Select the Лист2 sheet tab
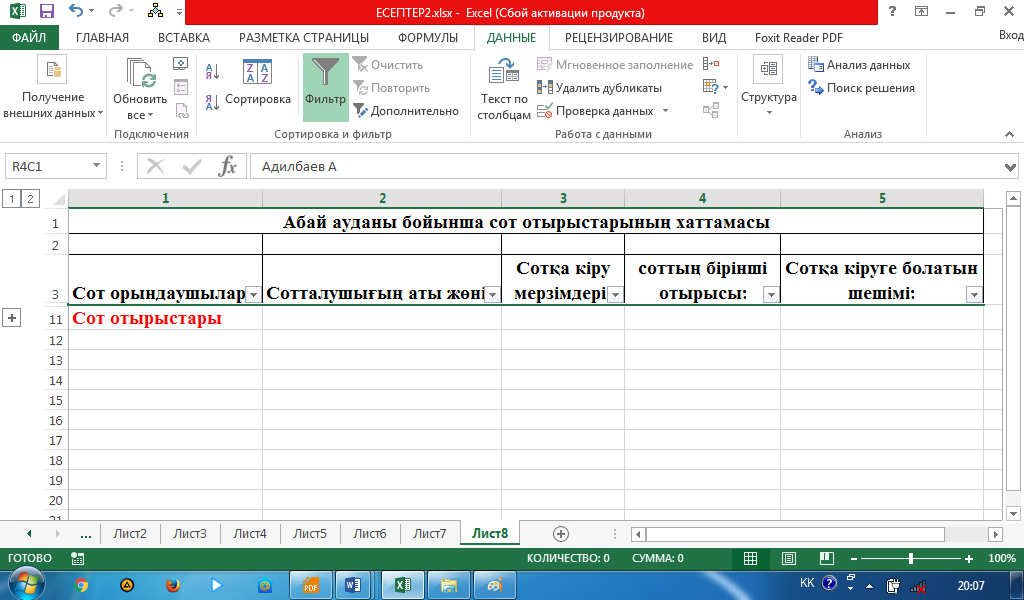Viewport: 1024px width, 600px height. (129, 533)
